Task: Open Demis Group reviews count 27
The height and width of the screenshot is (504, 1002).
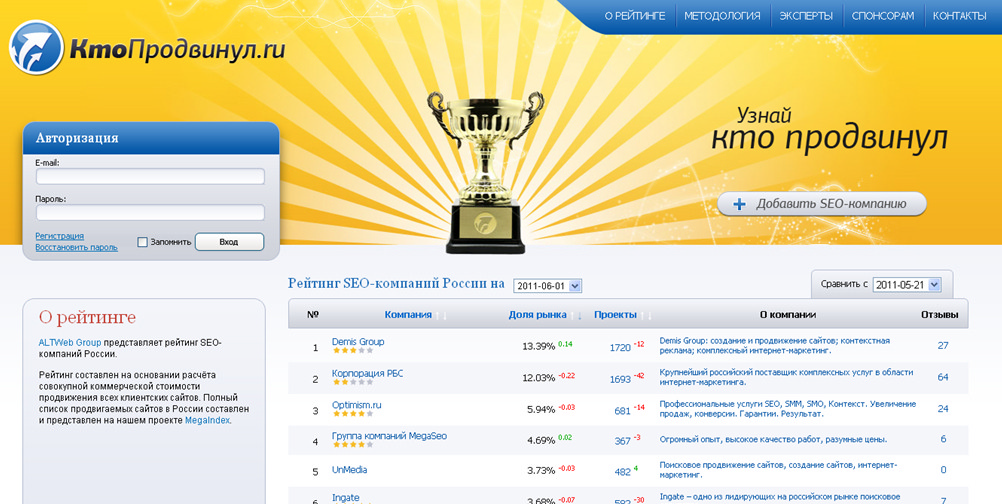Action: [943, 346]
